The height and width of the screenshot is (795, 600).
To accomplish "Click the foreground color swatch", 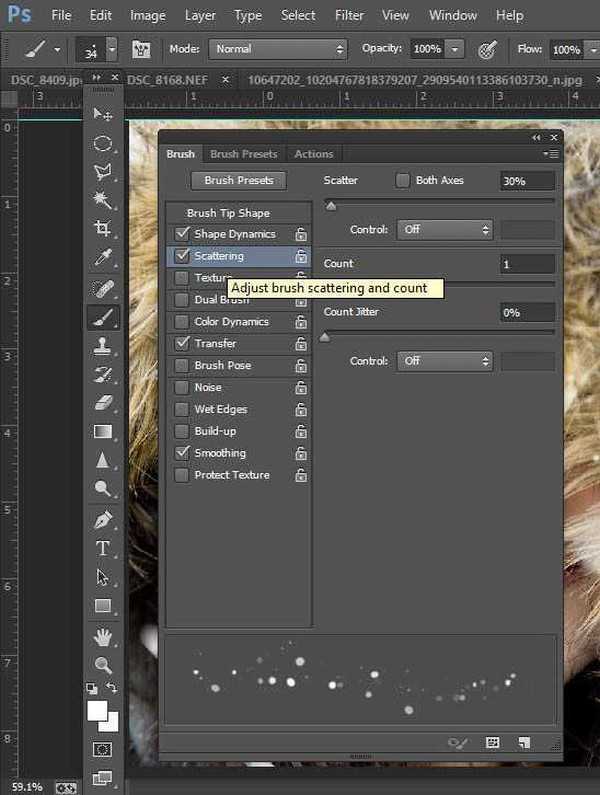I will [97, 710].
